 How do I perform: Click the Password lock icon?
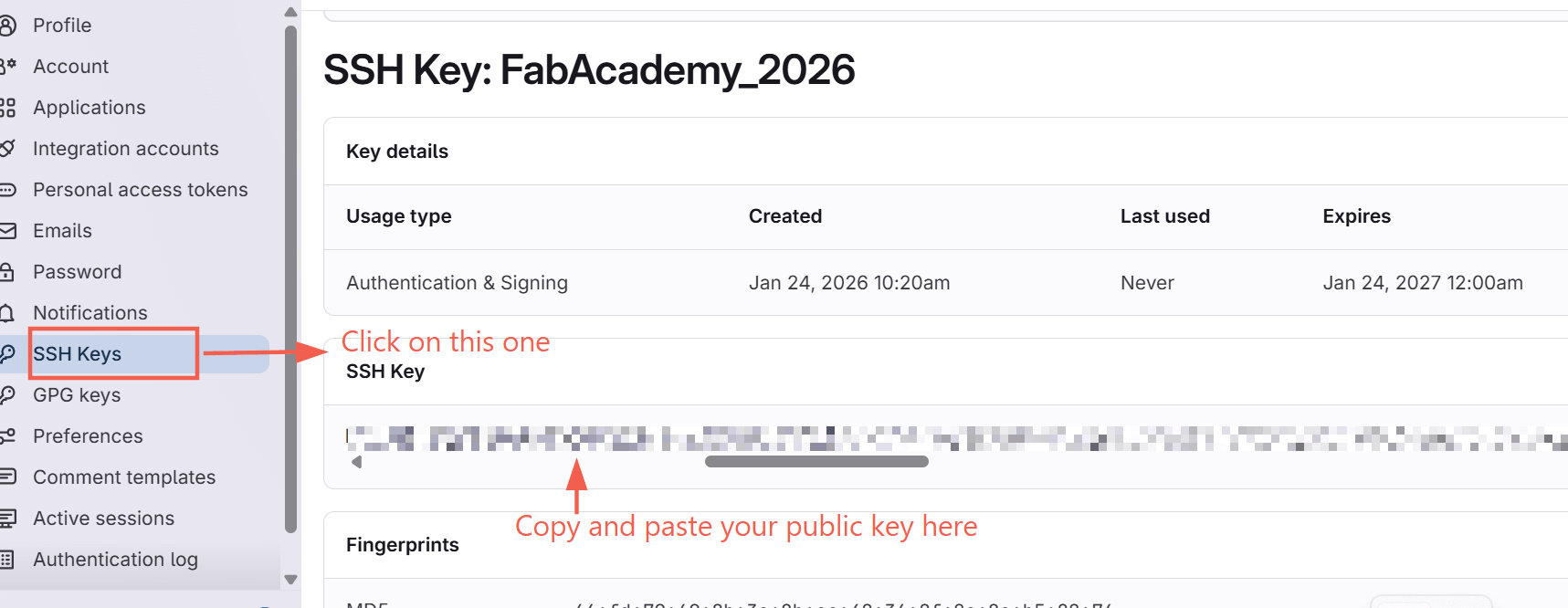[9, 271]
